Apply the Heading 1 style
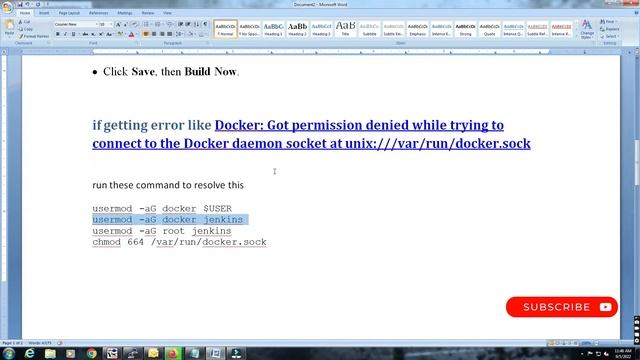This screenshot has width=640, height=360. [273, 29]
